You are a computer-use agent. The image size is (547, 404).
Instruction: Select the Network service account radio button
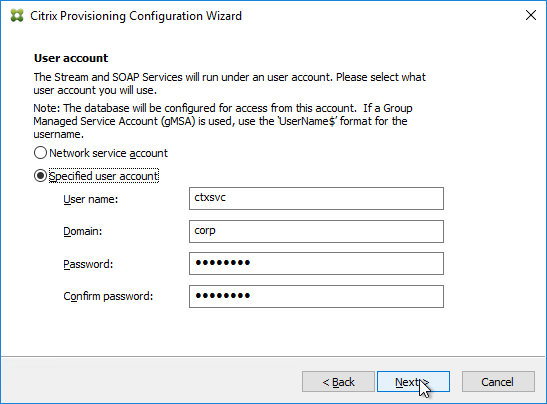[x=40, y=153]
